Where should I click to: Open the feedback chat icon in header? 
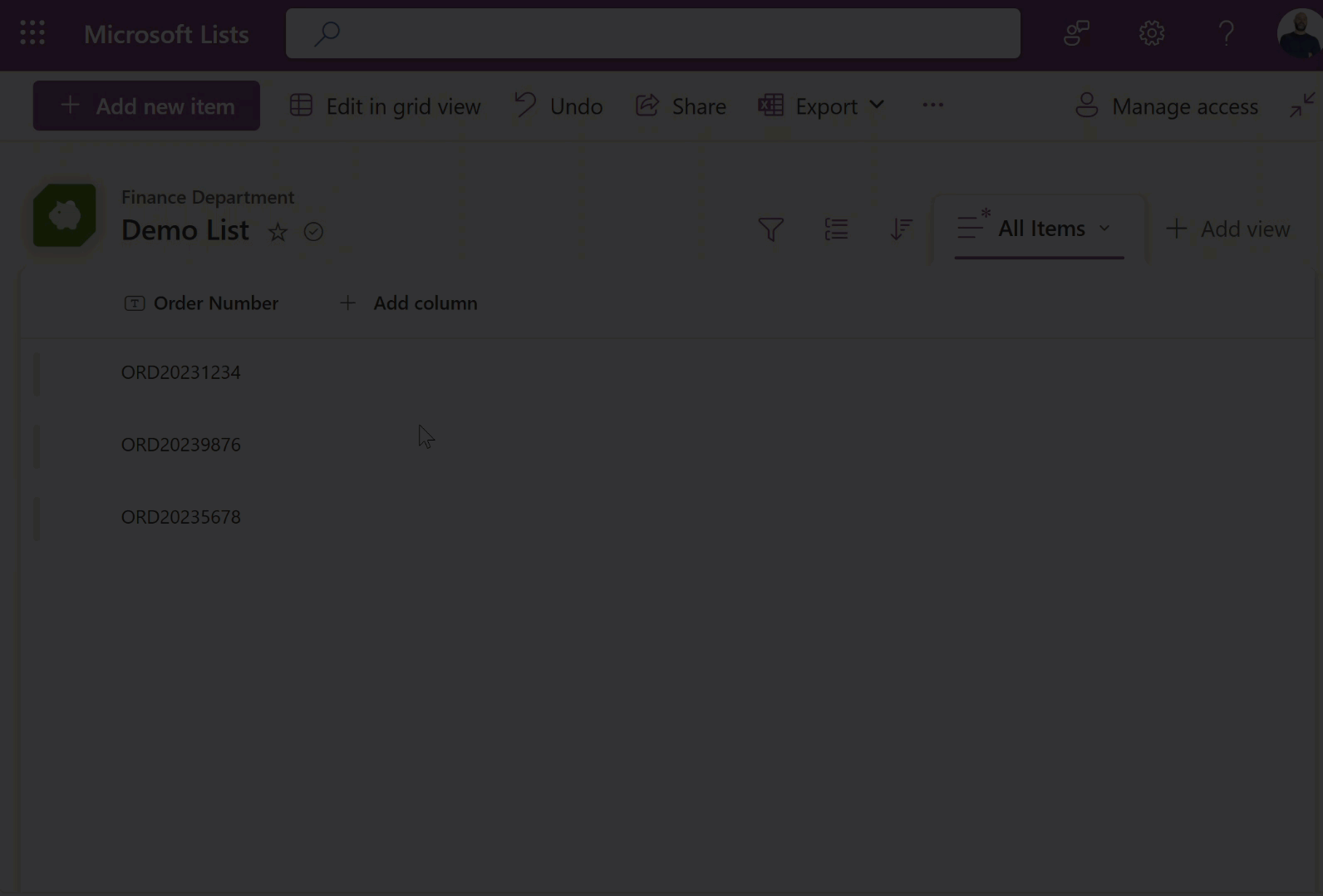tap(1076, 33)
